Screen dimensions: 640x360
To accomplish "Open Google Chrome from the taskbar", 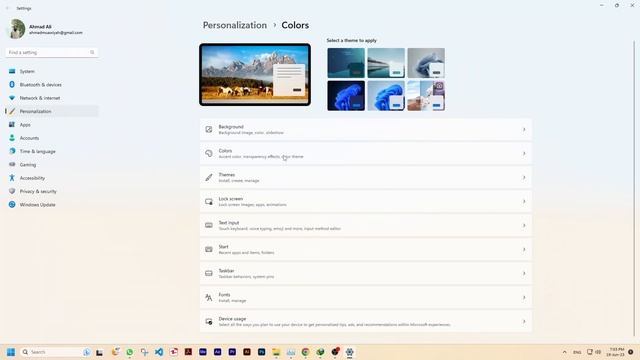I will 305,352.
